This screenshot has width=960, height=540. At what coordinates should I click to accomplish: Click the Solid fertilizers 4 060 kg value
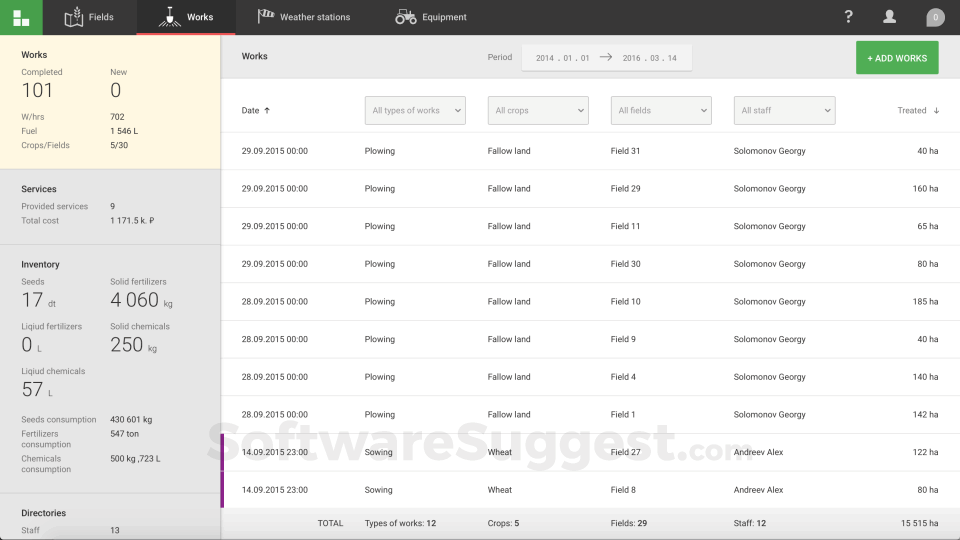(141, 300)
